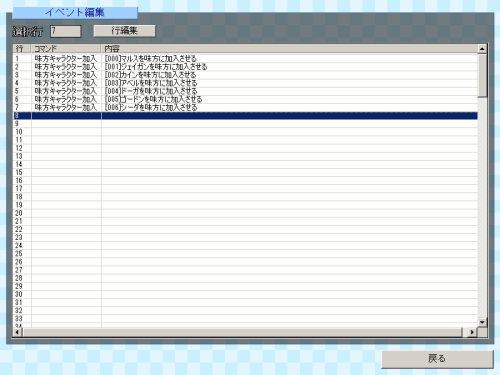
Task: Click the 戻る button
Action: [437, 359]
